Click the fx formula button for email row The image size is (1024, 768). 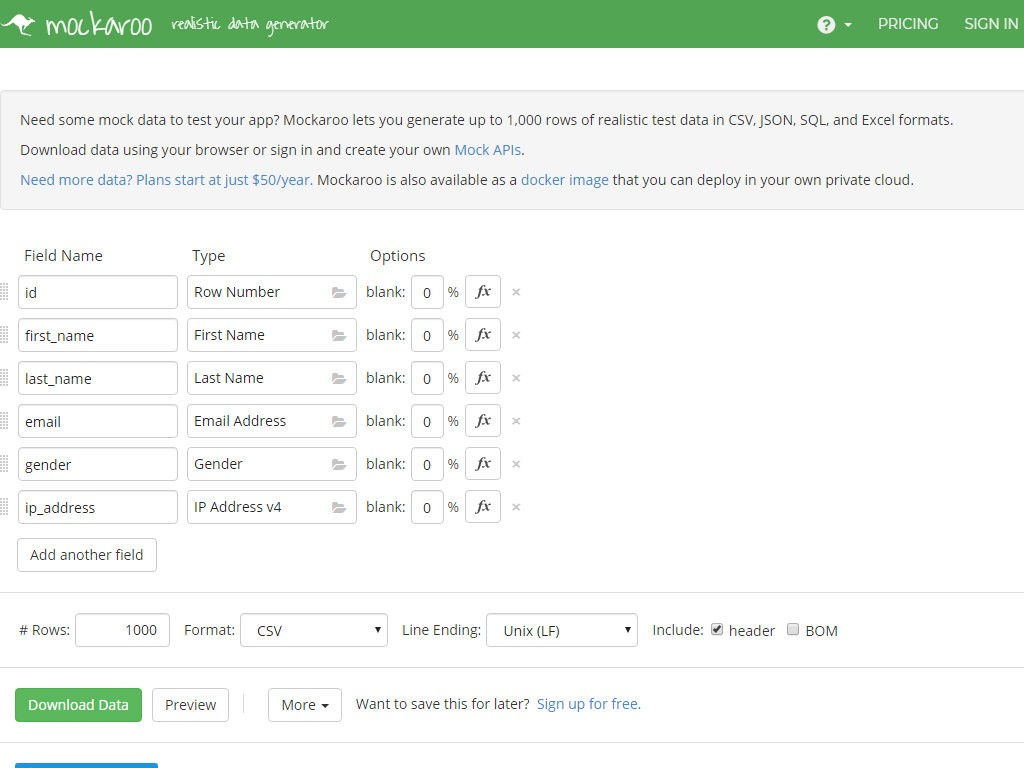(x=483, y=421)
